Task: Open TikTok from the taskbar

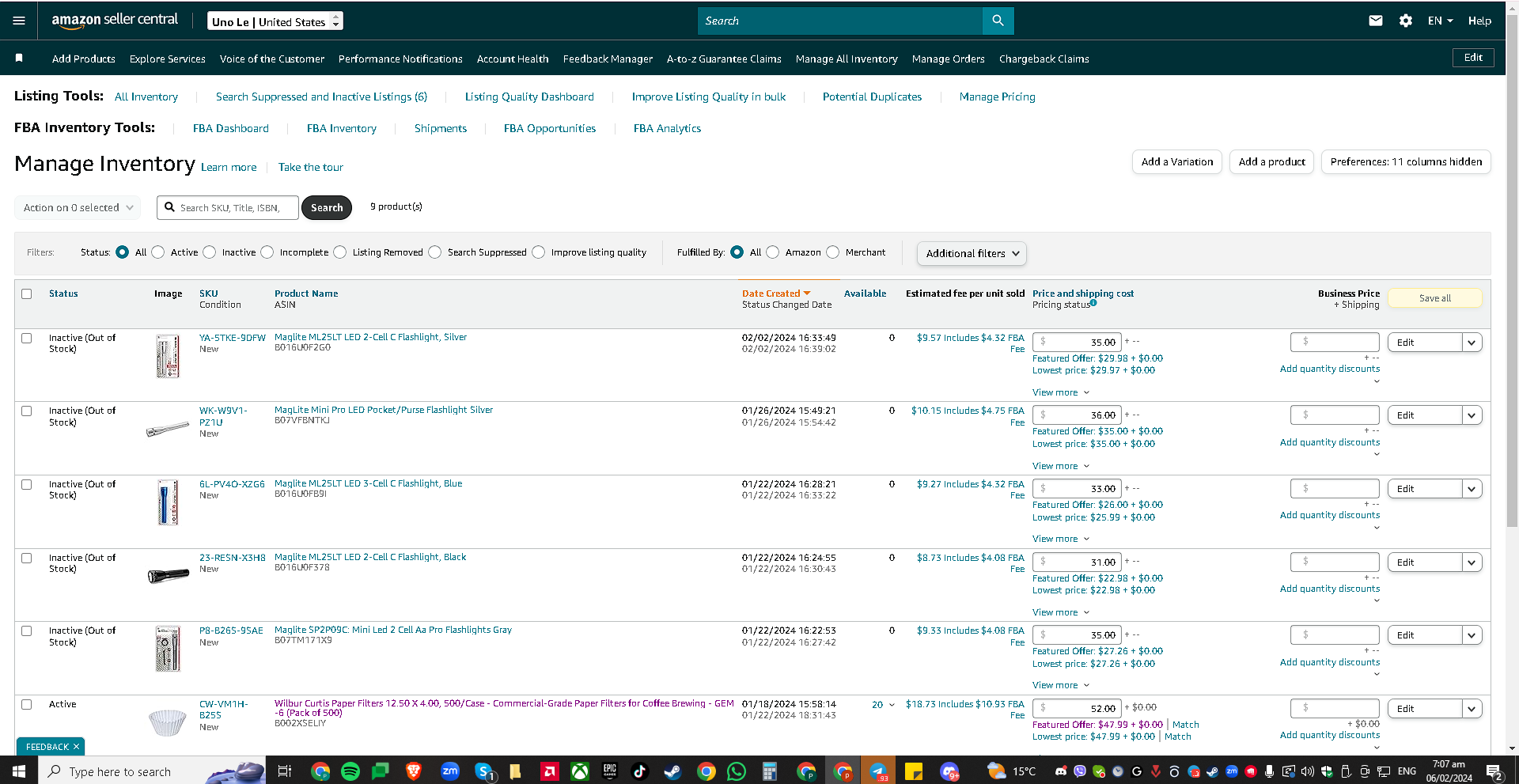Action: [x=639, y=771]
